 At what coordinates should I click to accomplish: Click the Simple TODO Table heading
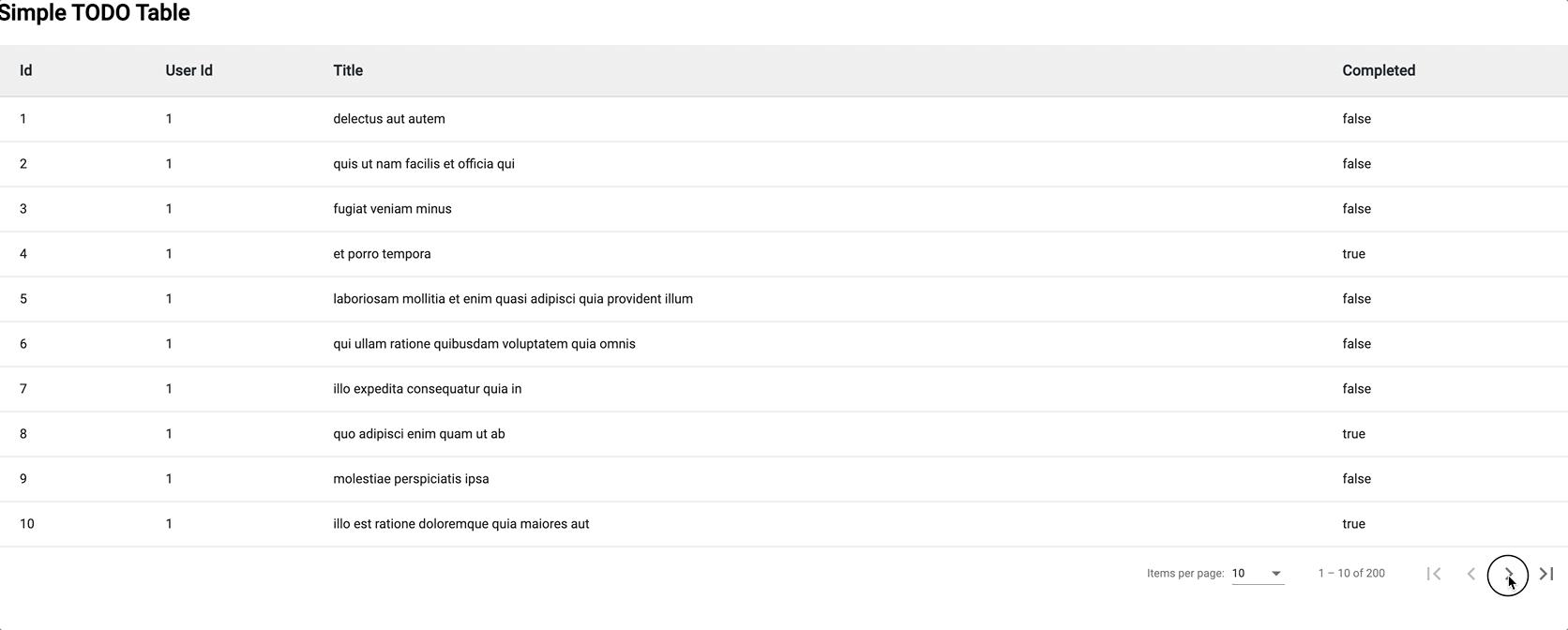pyautogui.click(x=95, y=13)
